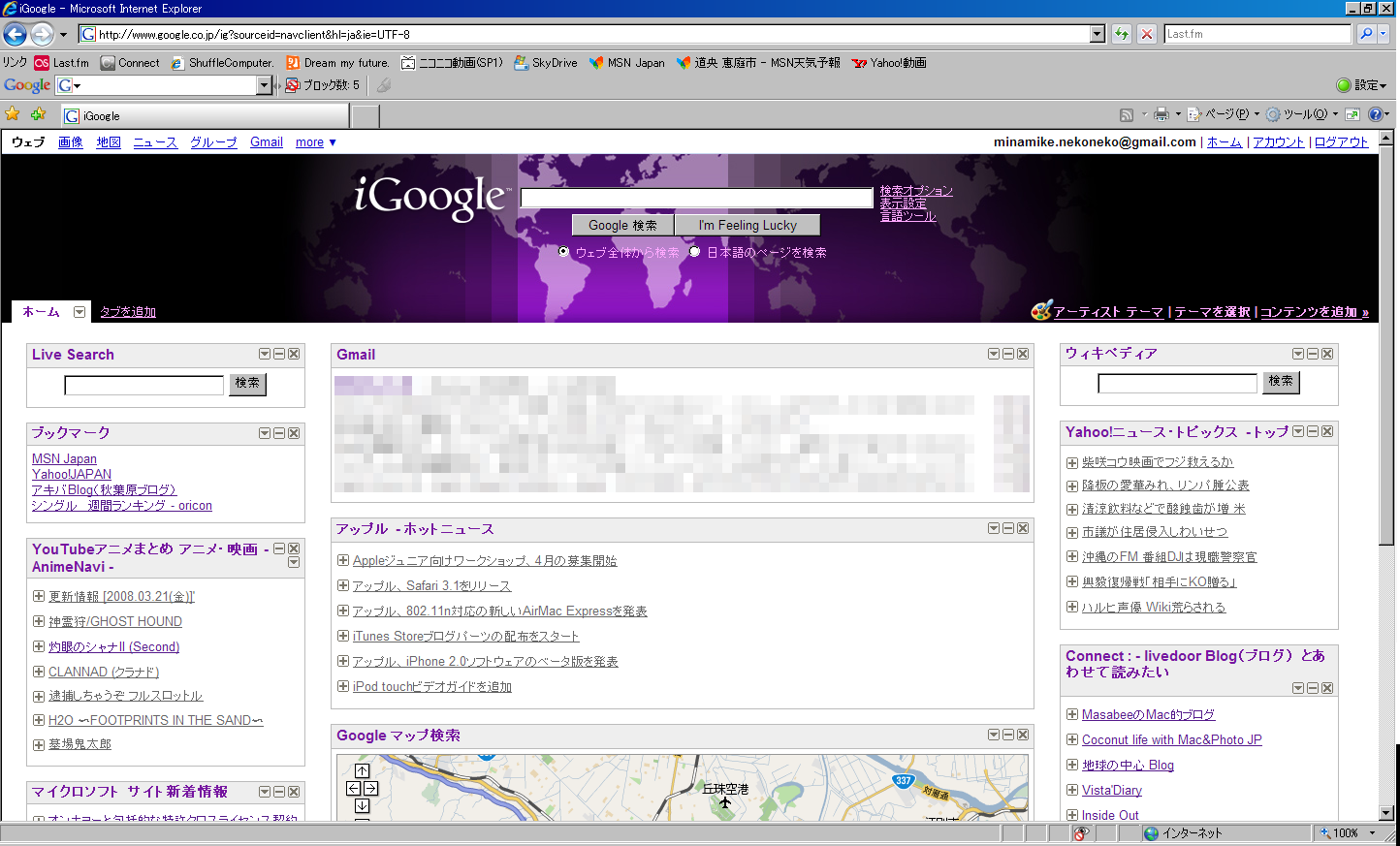Open the ニコニコ動画(SP1) favorites link
This screenshot has width=1400, height=846.
pos(452,63)
